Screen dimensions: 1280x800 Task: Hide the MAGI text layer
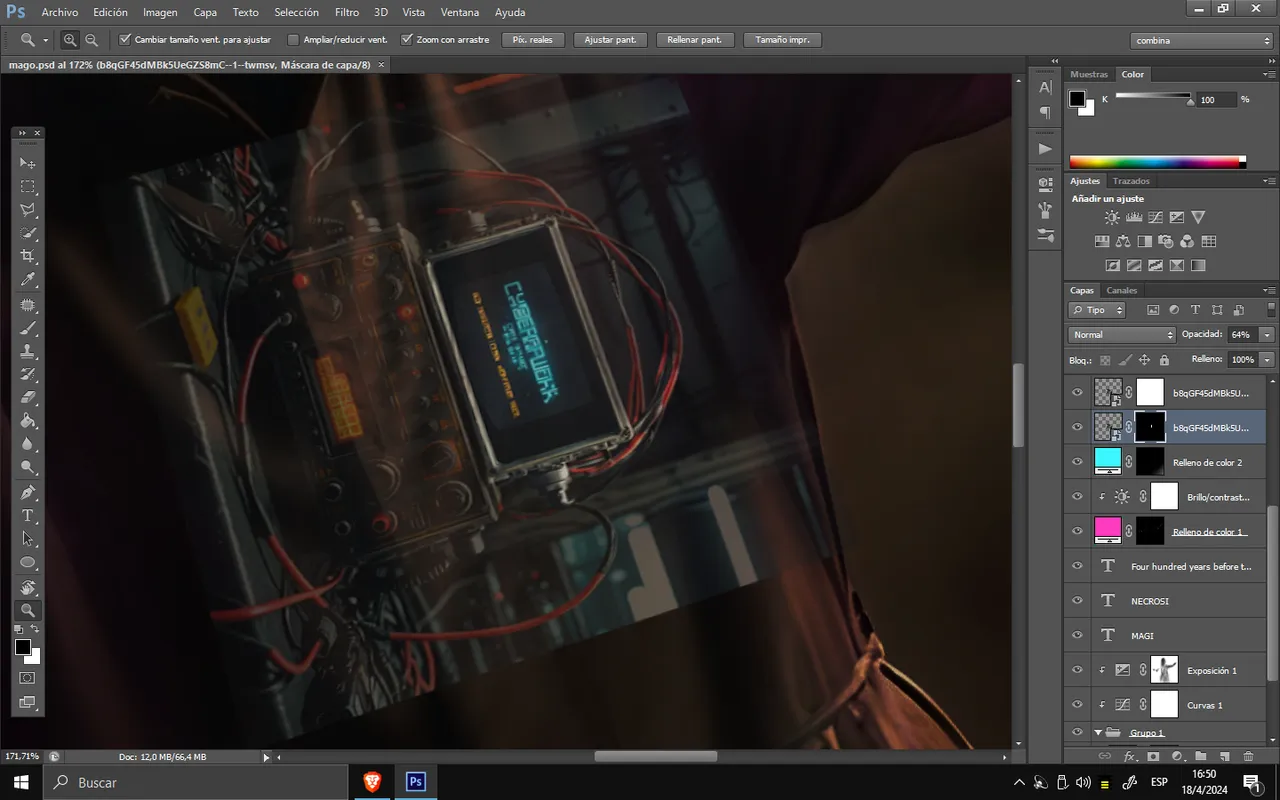pyautogui.click(x=1077, y=635)
